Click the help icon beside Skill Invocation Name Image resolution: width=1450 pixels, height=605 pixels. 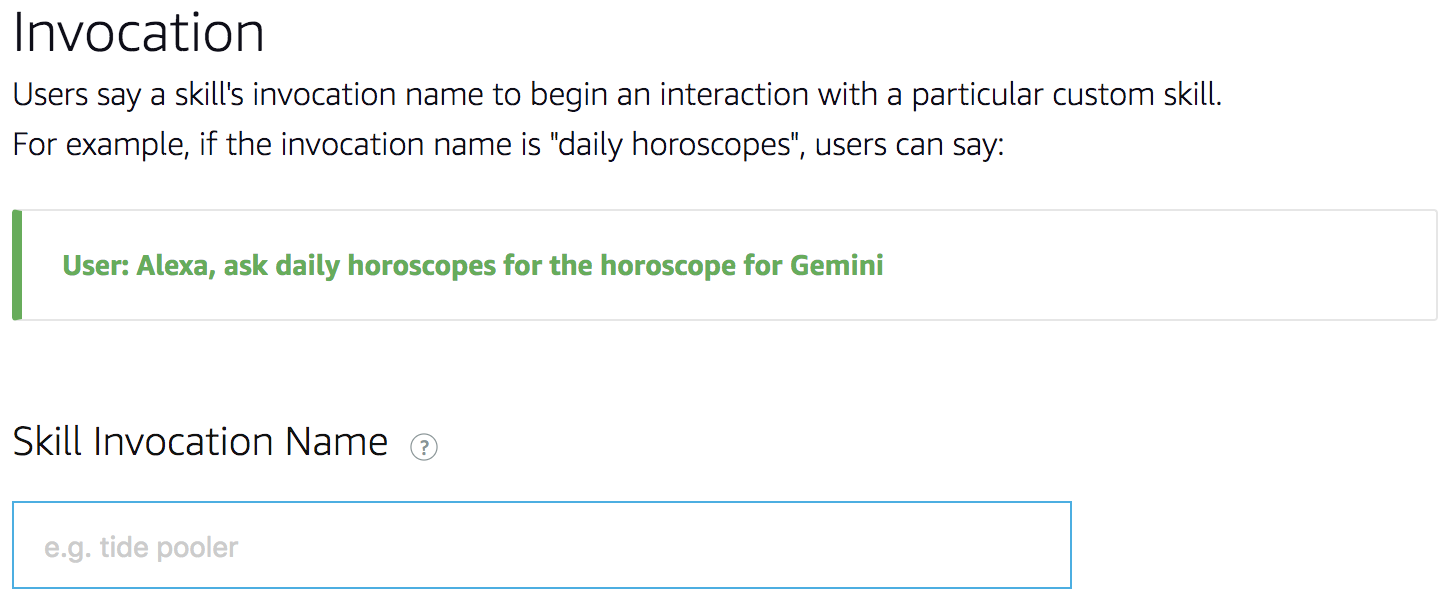click(x=424, y=448)
